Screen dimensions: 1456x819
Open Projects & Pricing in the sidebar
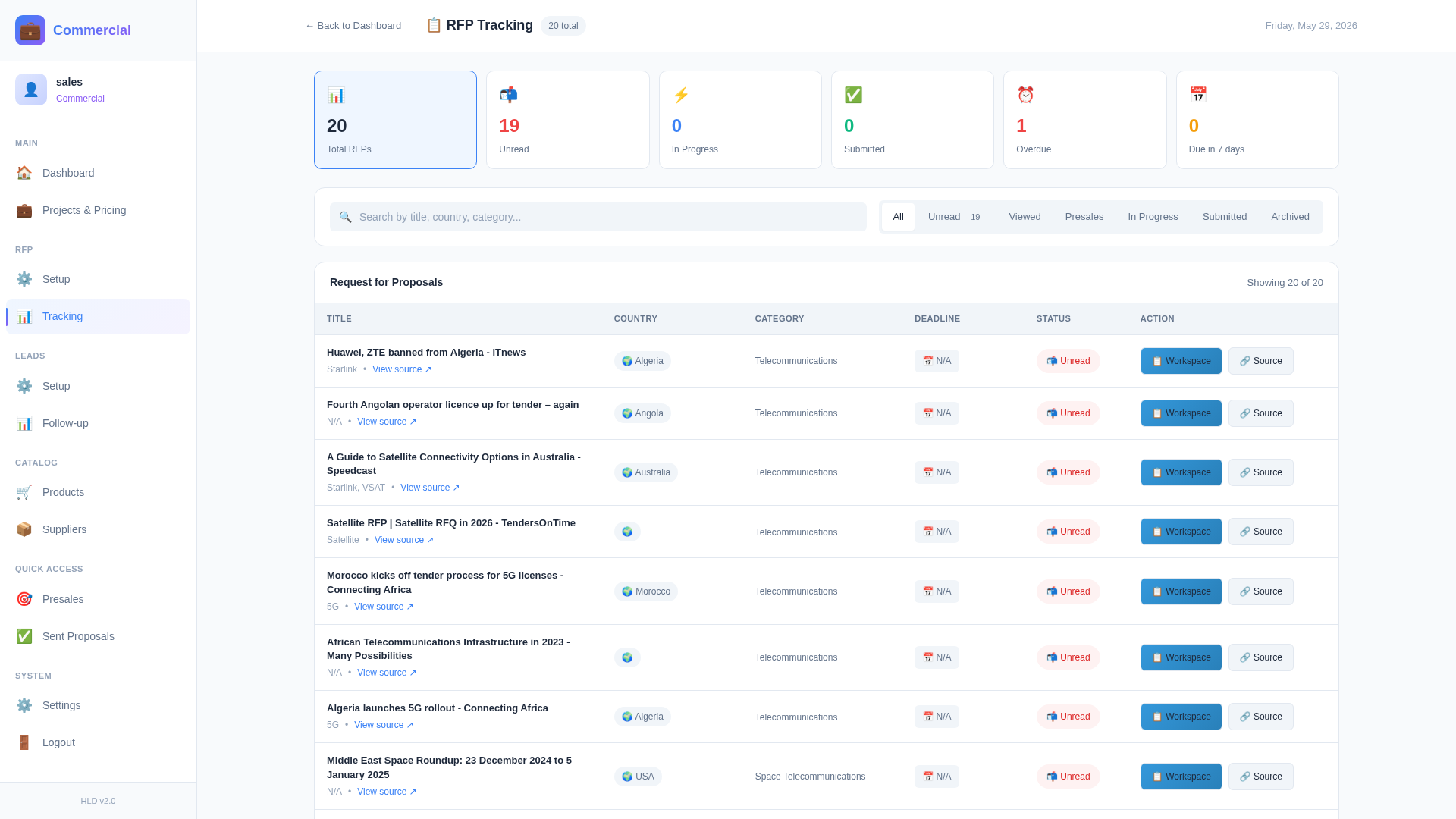[x=98, y=210]
